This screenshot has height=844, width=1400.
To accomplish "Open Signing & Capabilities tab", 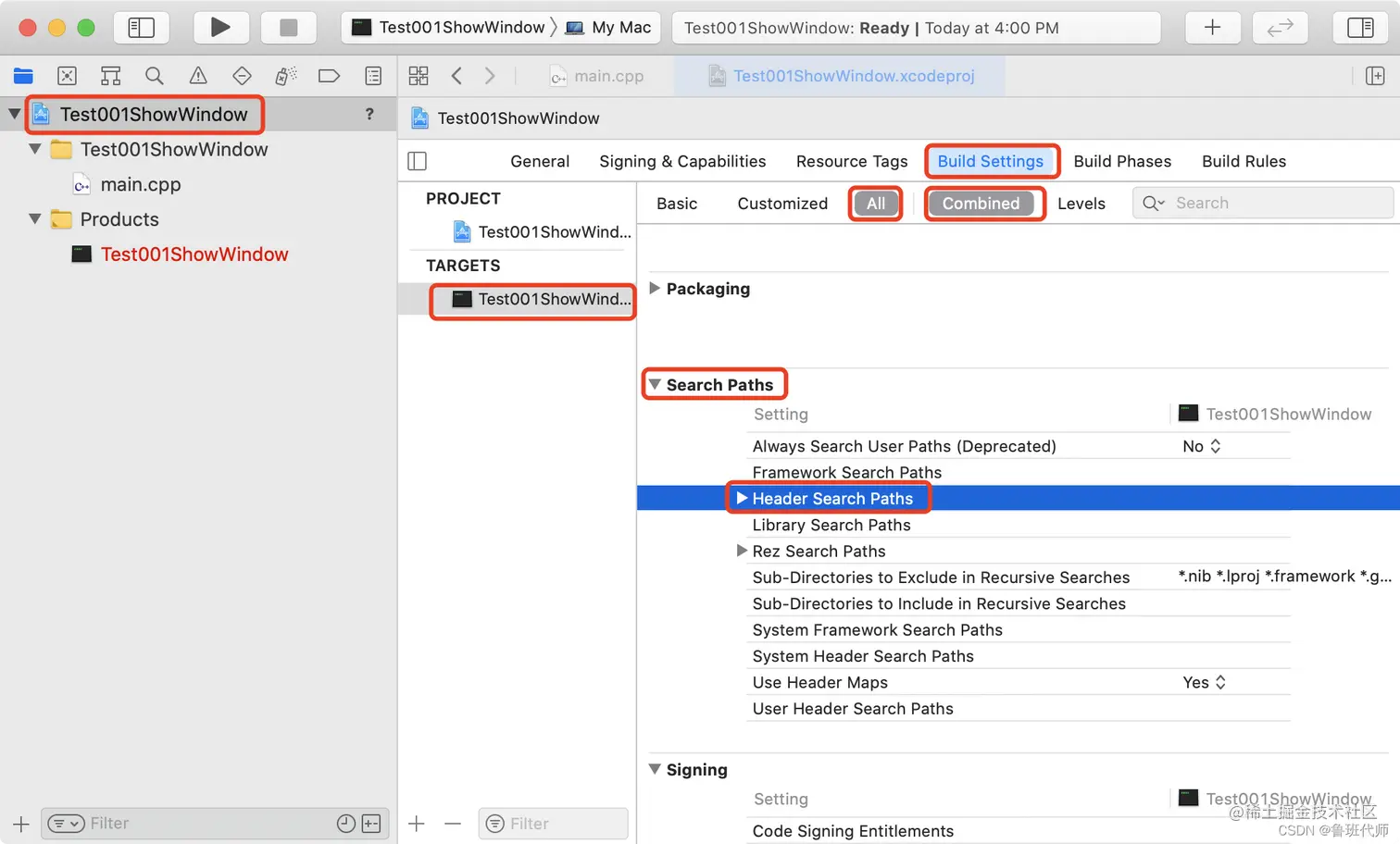I will pos(682,161).
